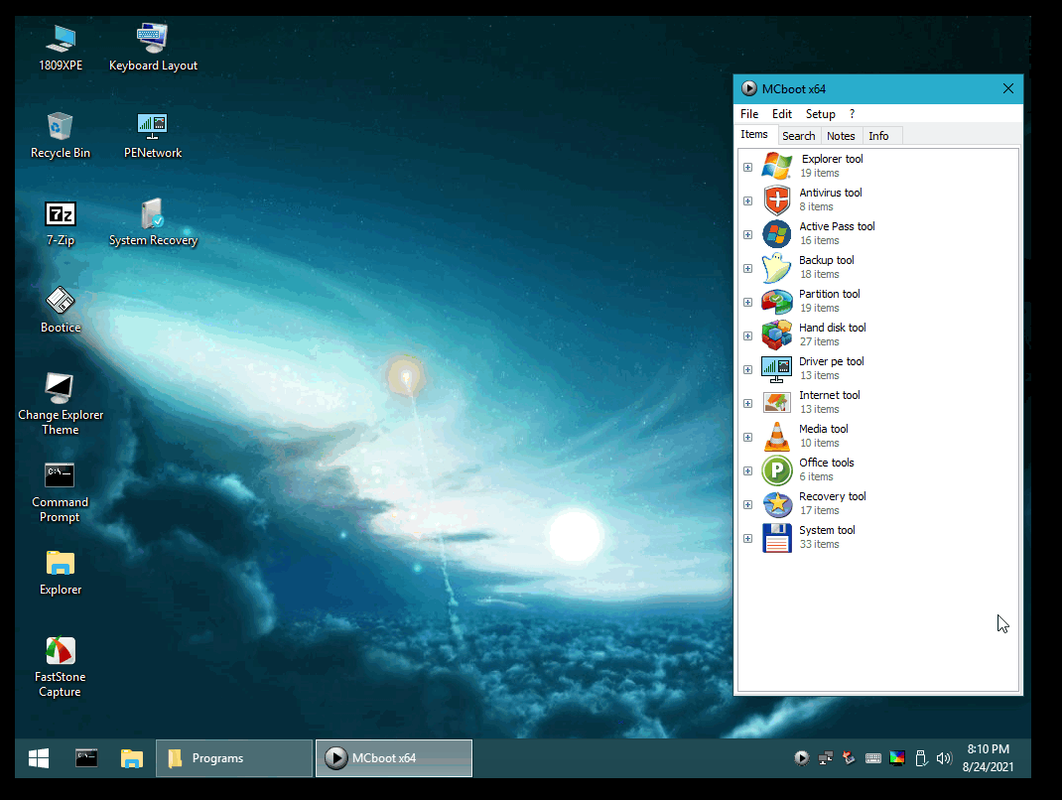
Task: Click the USB eject tray icon
Action: tap(920, 758)
